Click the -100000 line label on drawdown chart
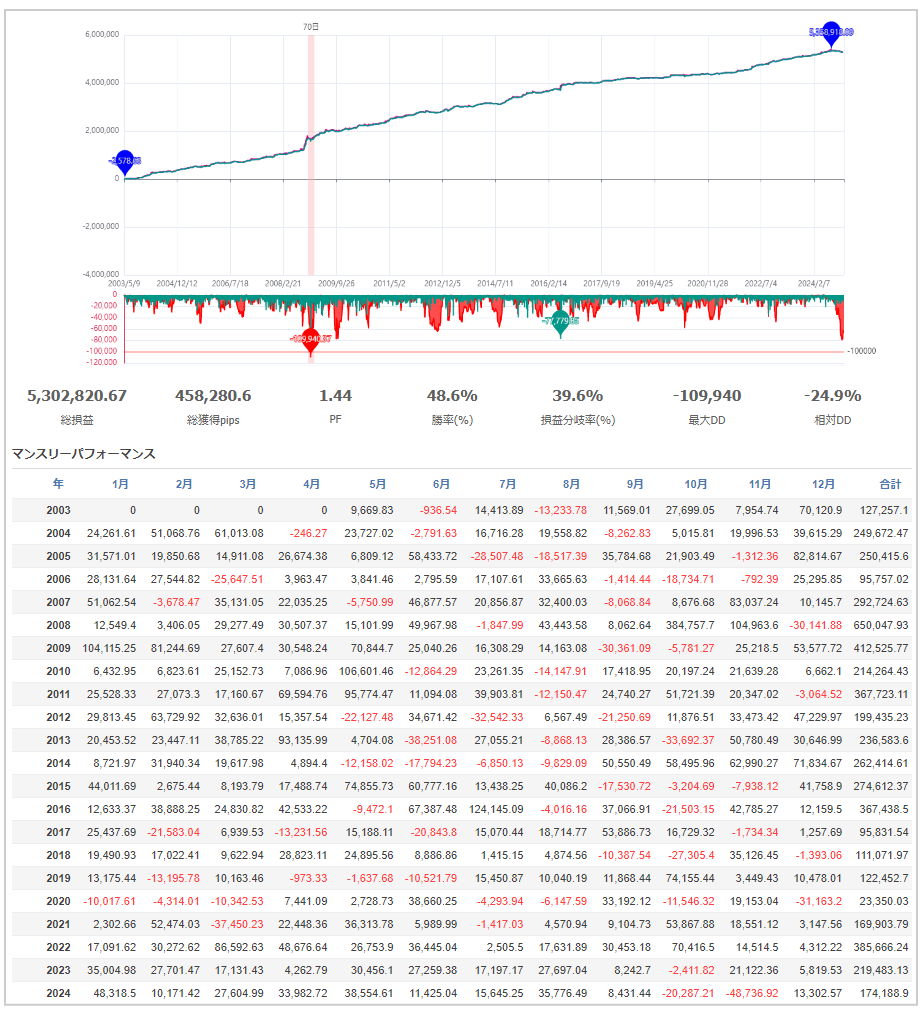 (861, 352)
